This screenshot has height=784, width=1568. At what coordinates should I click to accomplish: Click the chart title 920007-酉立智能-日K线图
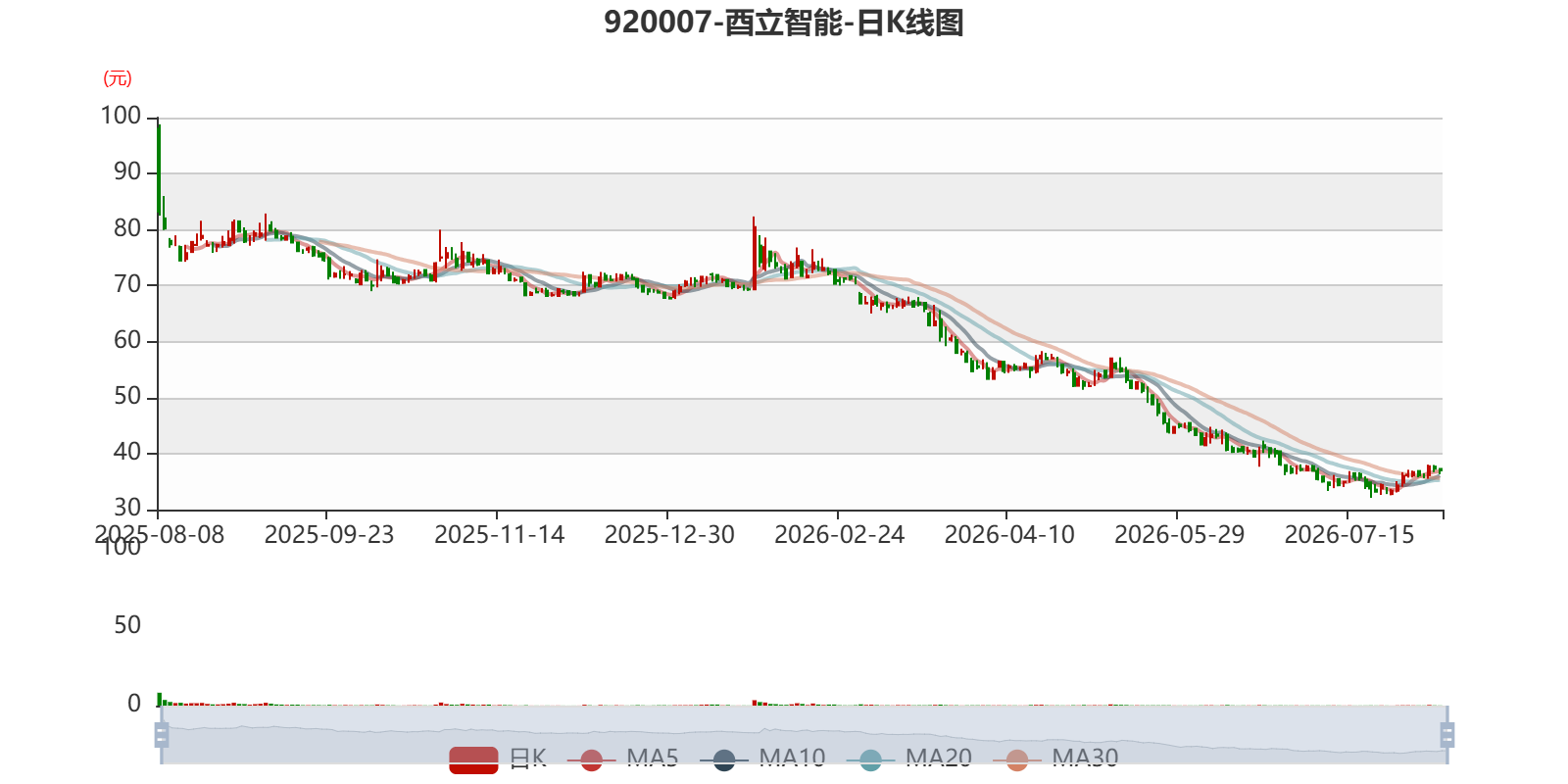click(x=784, y=23)
